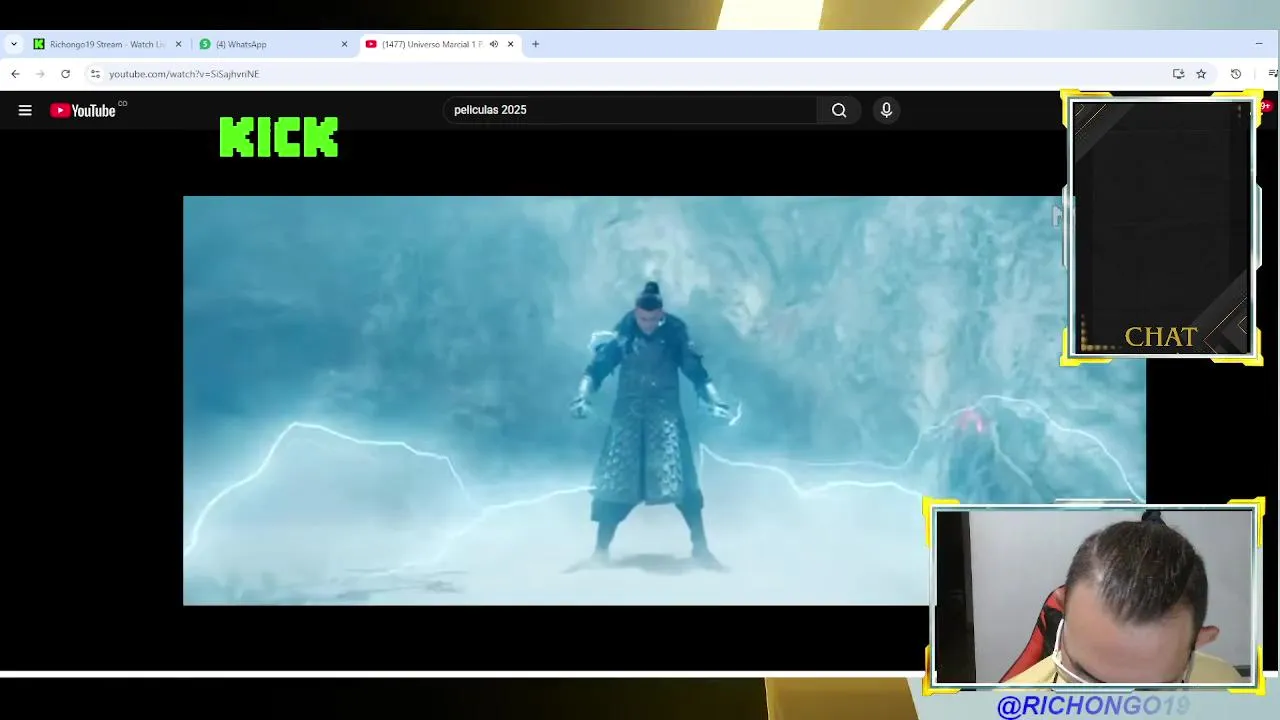Screen dimensions: 1280x720
Task: Go forward with the browser forward arrow
Action: coord(40,74)
